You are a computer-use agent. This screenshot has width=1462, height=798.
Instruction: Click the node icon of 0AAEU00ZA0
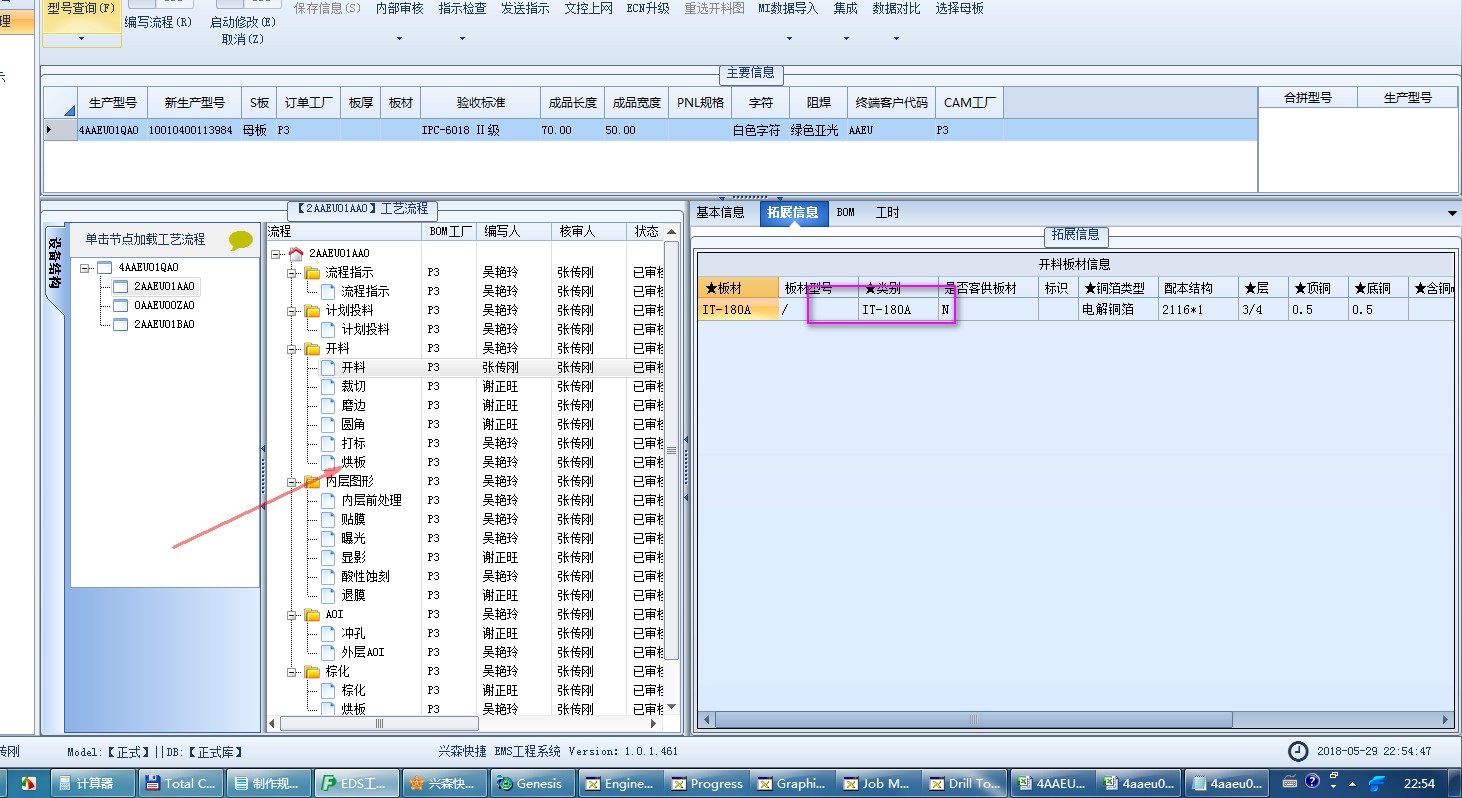[x=120, y=306]
